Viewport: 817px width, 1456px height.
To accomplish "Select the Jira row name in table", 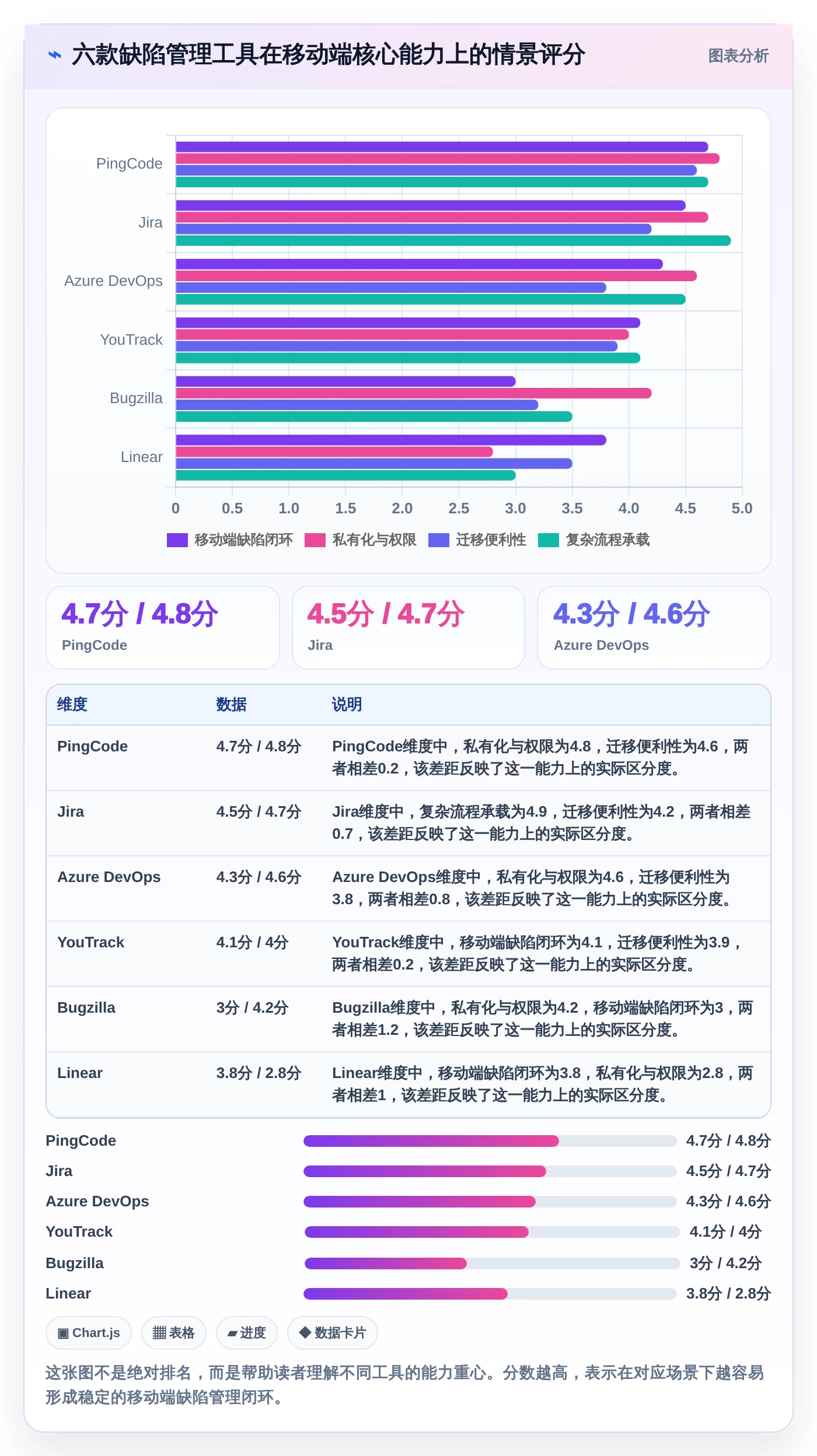I will [x=71, y=812].
